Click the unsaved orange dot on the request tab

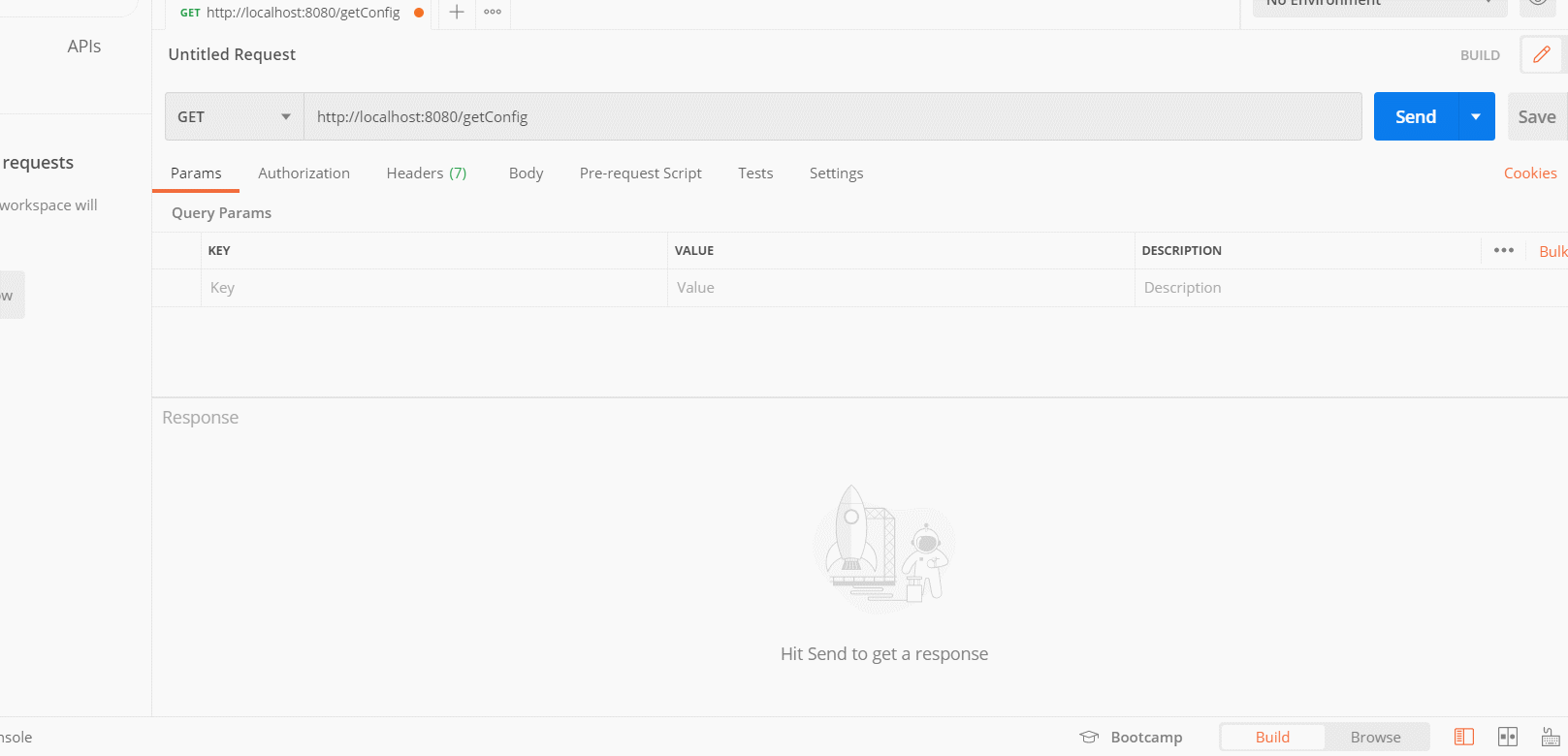tap(419, 13)
